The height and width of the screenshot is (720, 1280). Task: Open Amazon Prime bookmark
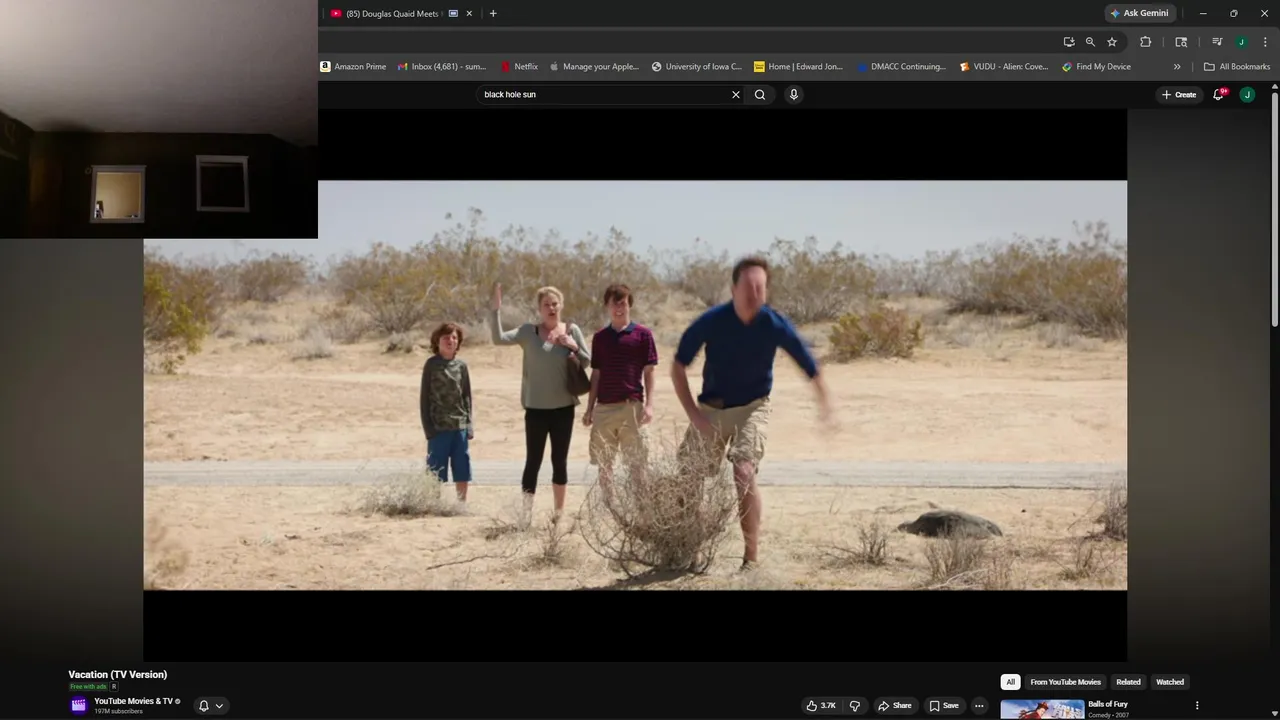[353, 67]
